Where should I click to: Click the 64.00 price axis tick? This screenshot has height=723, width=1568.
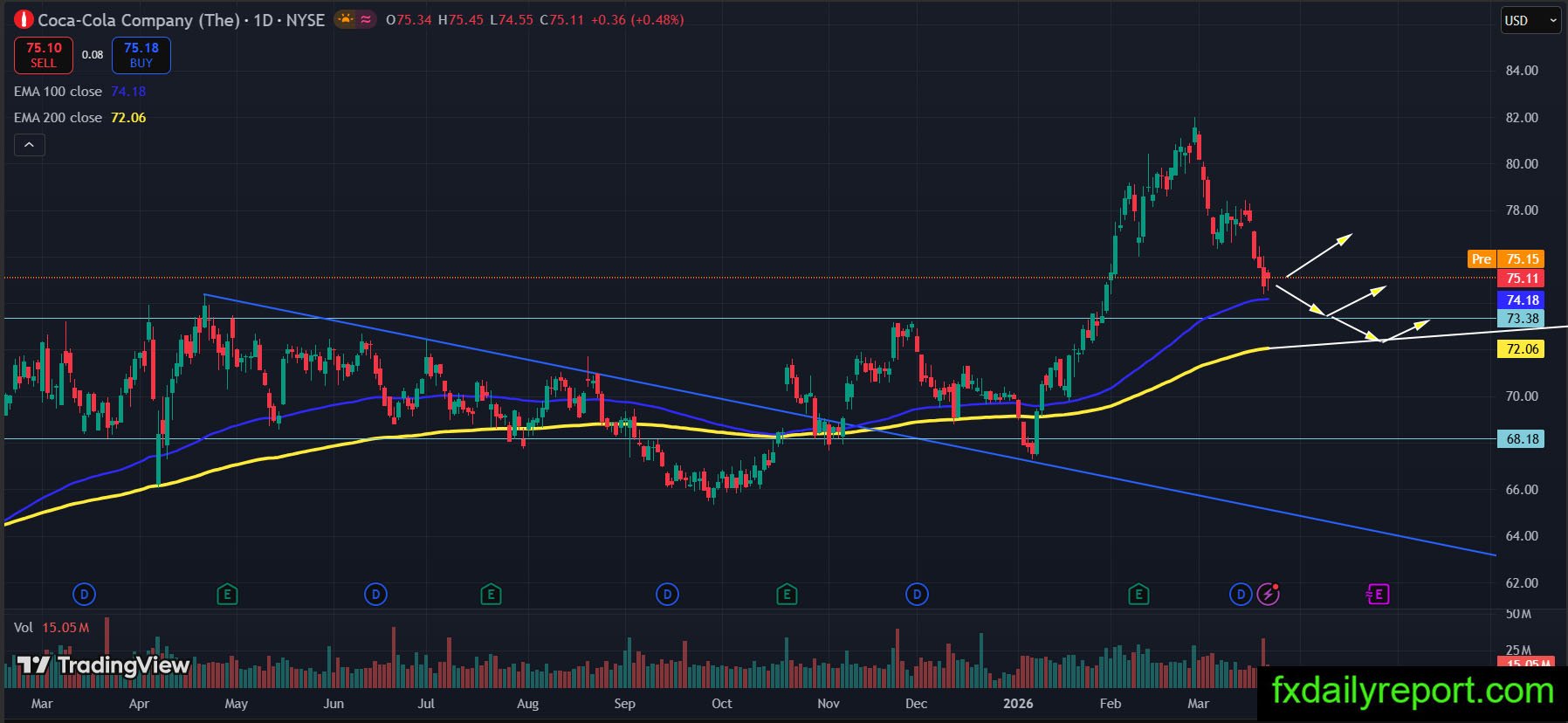(1522, 535)
